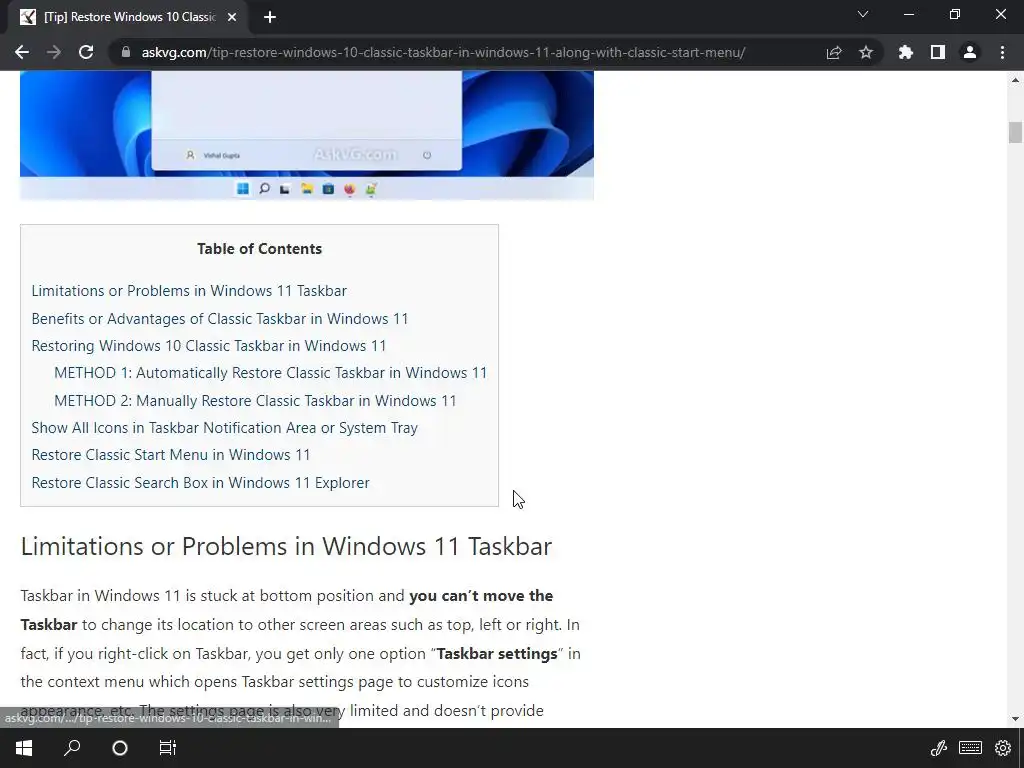
Task: Open the tab search chevron
Action: coord(863,14)
